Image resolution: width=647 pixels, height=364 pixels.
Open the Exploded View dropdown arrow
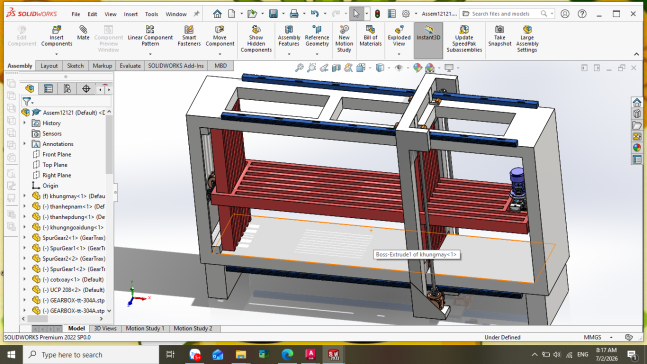point(399,54)
